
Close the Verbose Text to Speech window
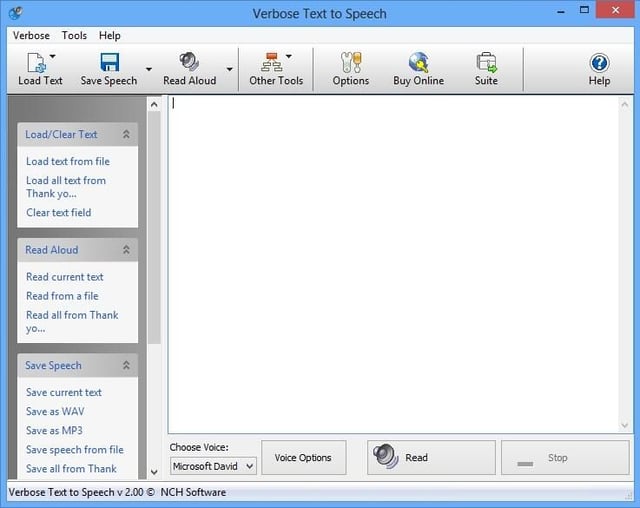click(x=615, y=10)
